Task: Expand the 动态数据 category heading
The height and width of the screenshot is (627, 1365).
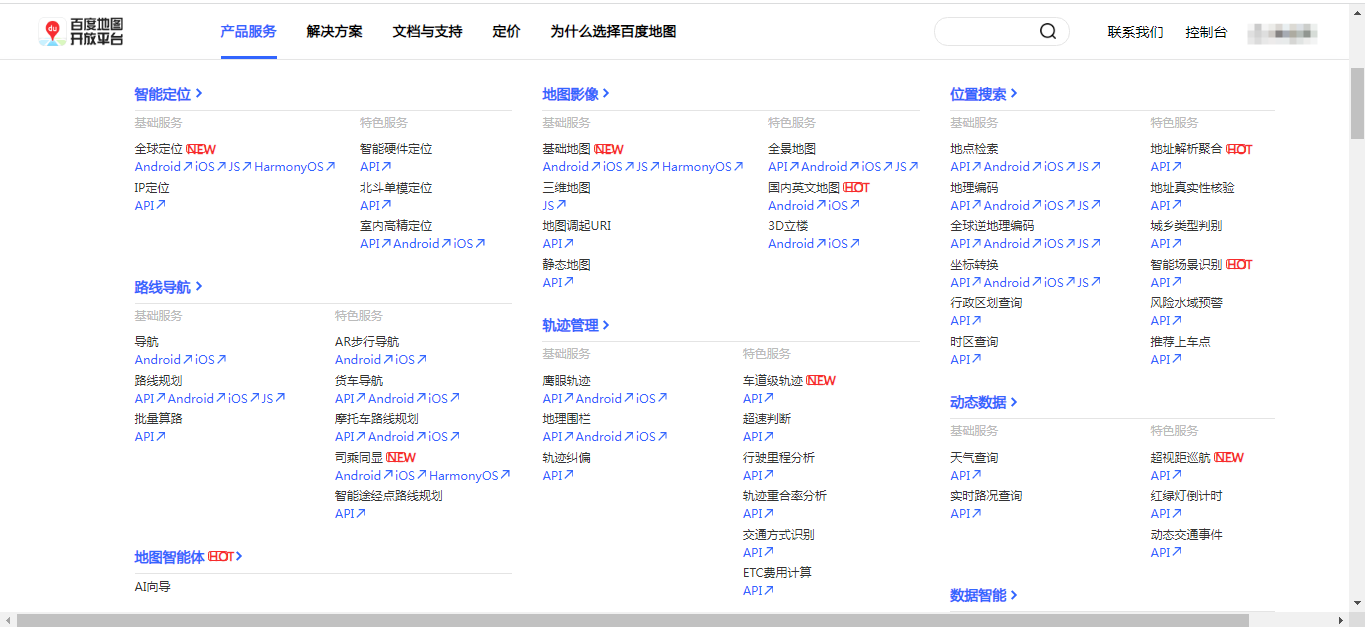Action: 984,402
